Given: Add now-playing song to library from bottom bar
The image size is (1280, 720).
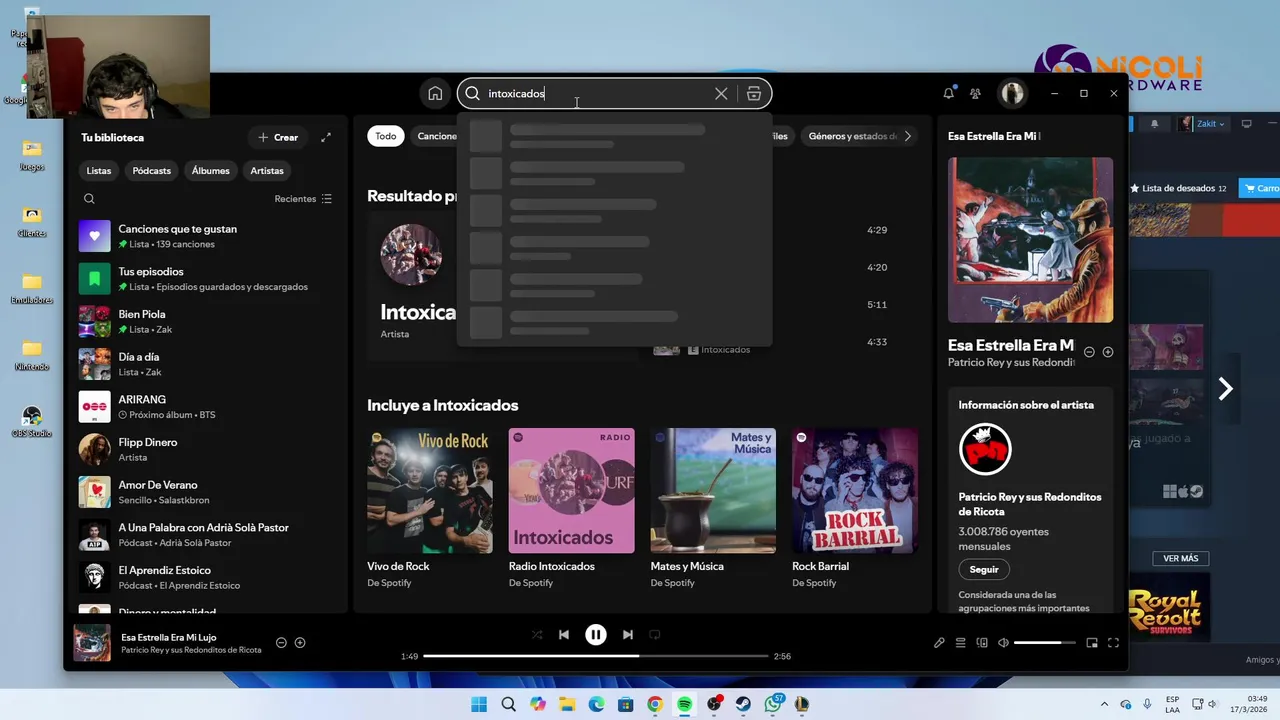Looking at the screenshot, I should point(300,643).
